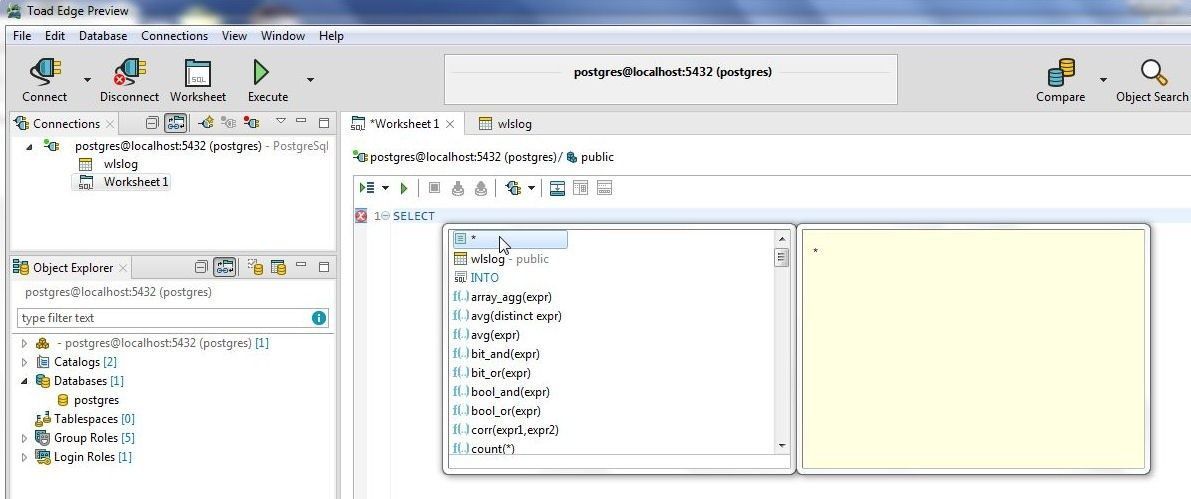This screenshot has height=499, width=1191.
Task: Click the red-dot plug icon in Connections panel
Action: point(251,122)
